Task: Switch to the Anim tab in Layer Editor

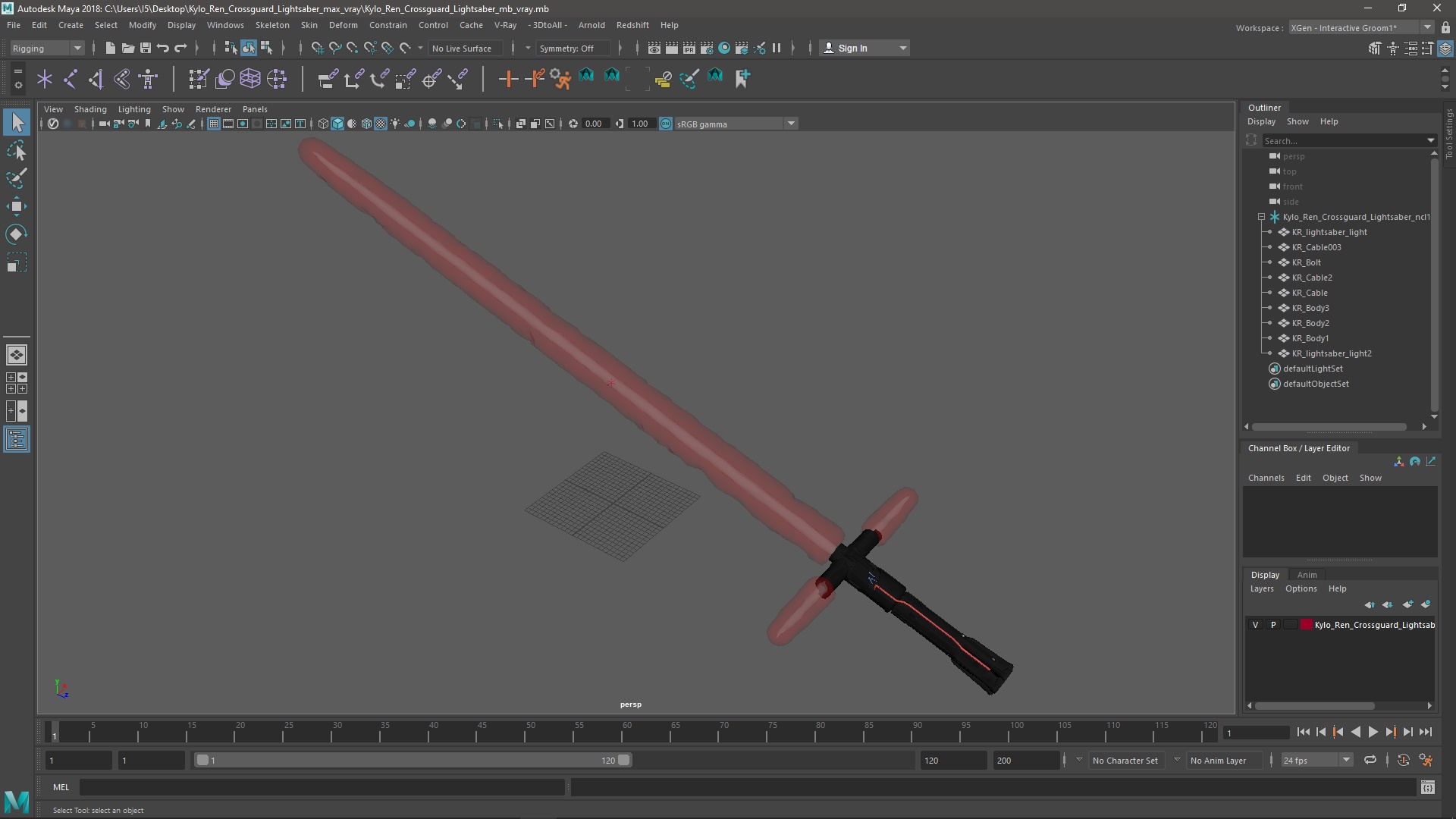Action: point(1307,575)
